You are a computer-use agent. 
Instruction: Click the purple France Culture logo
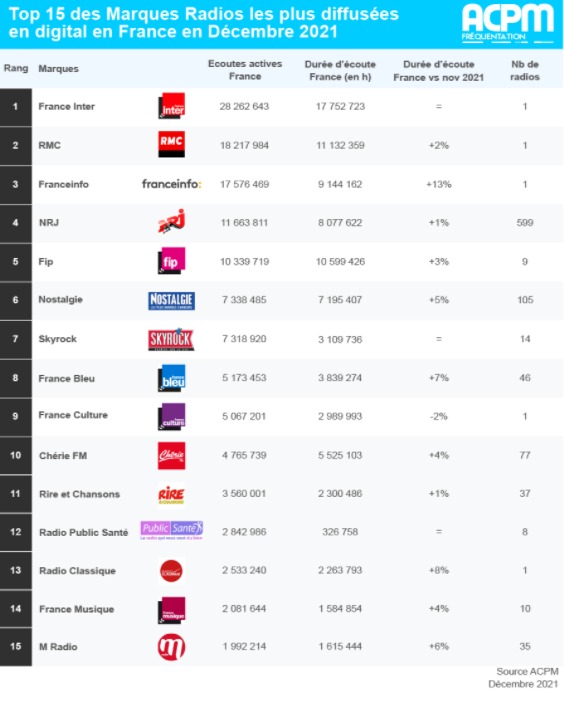click(x=171, y=417)
